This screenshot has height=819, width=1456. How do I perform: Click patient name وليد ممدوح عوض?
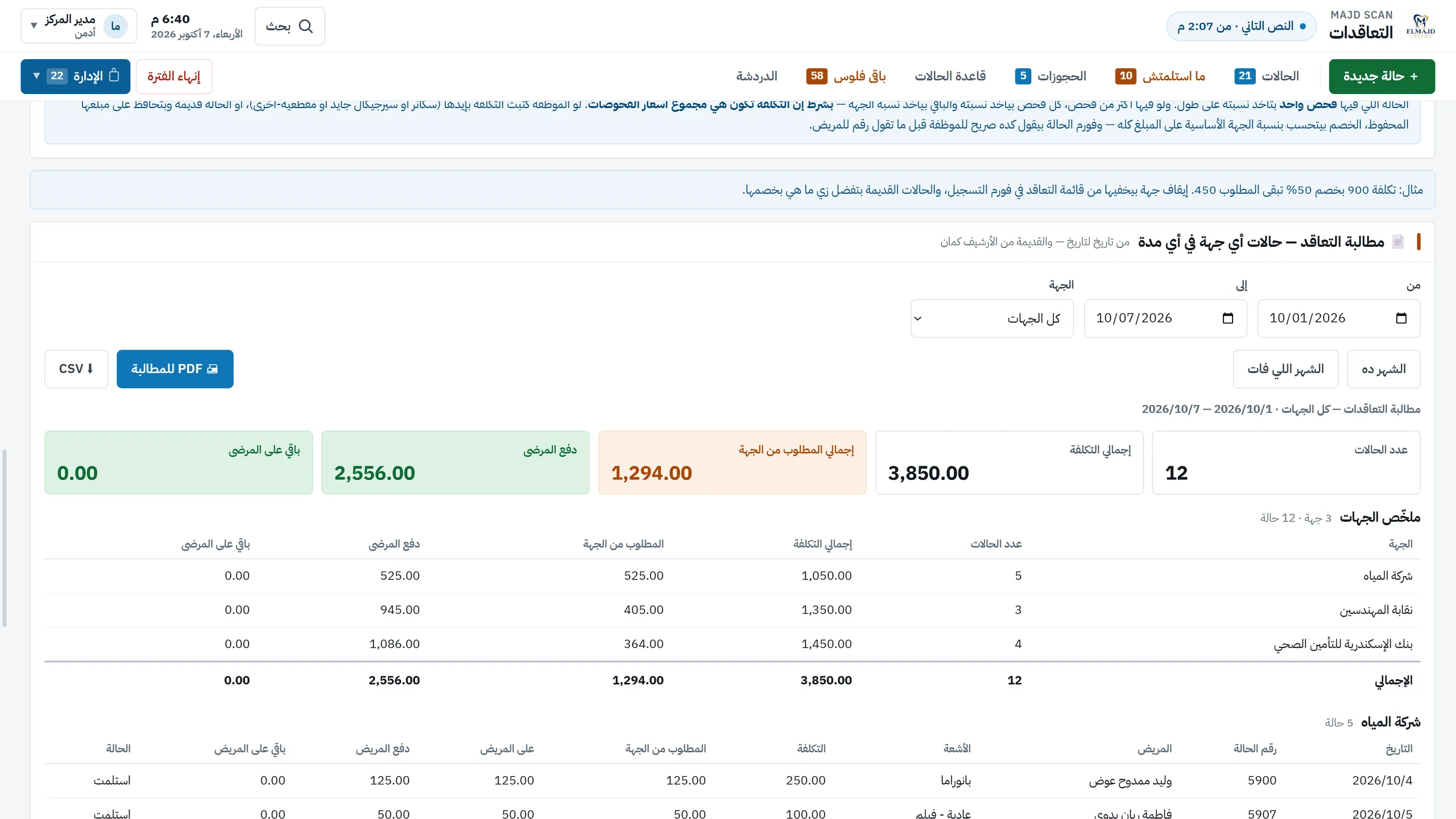click(1130, 780)
